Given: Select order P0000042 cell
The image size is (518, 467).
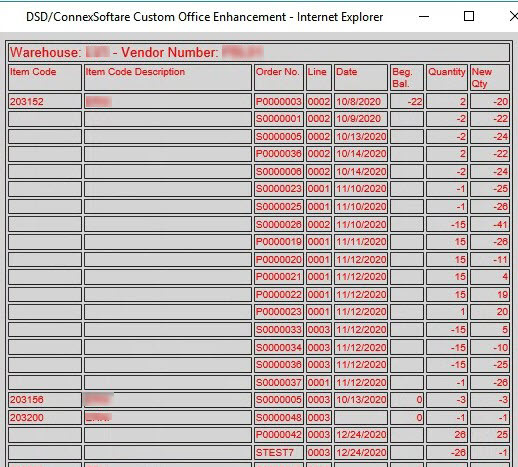Looking at the screenshot, I should click(x=279, y=435).
